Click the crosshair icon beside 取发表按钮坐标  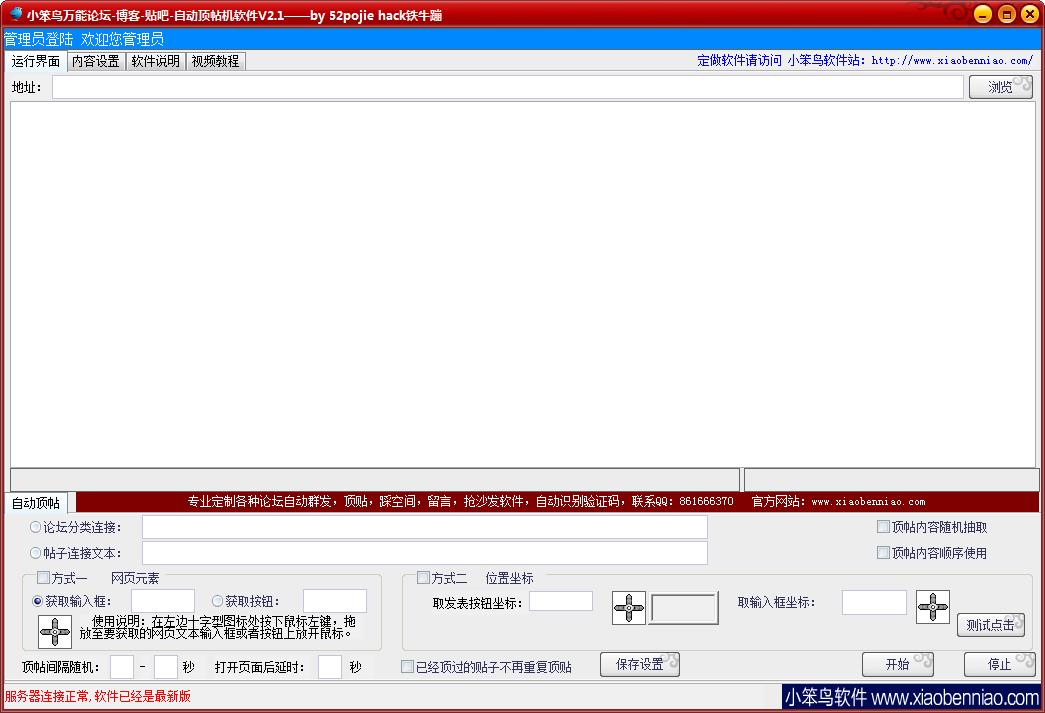click(629, 608)
